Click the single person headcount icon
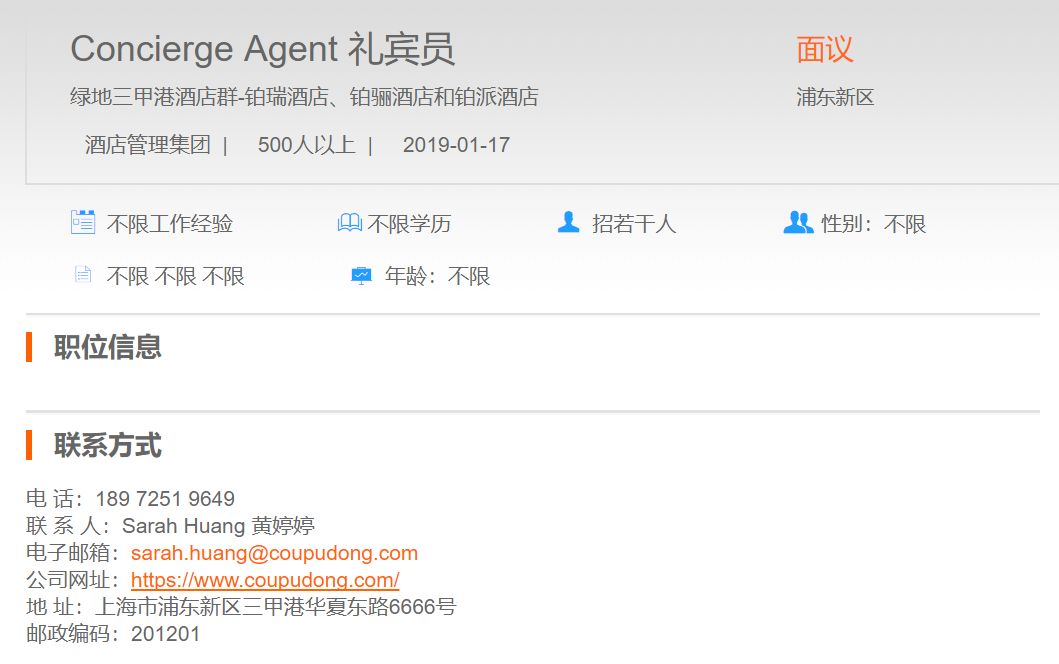 click(568, 222)
